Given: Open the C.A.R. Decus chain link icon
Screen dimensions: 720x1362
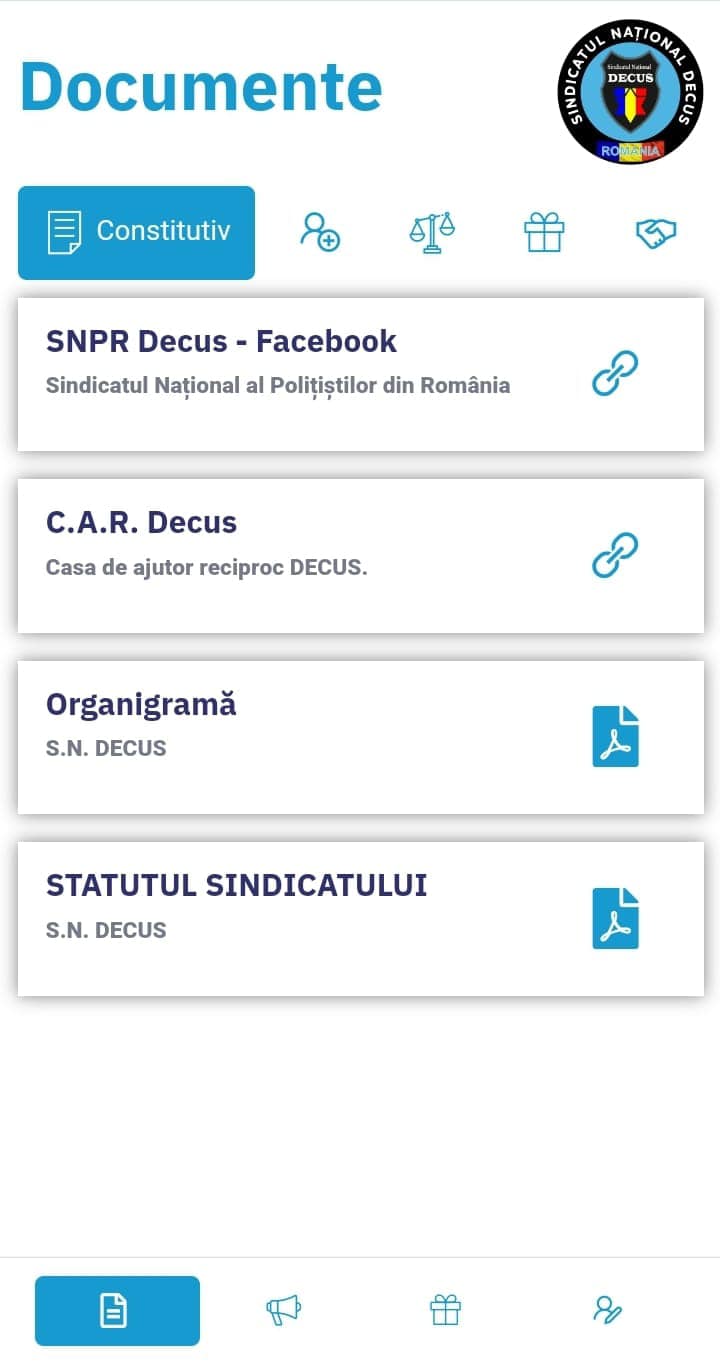Looking at the screenshot, I should click(615, 556).
